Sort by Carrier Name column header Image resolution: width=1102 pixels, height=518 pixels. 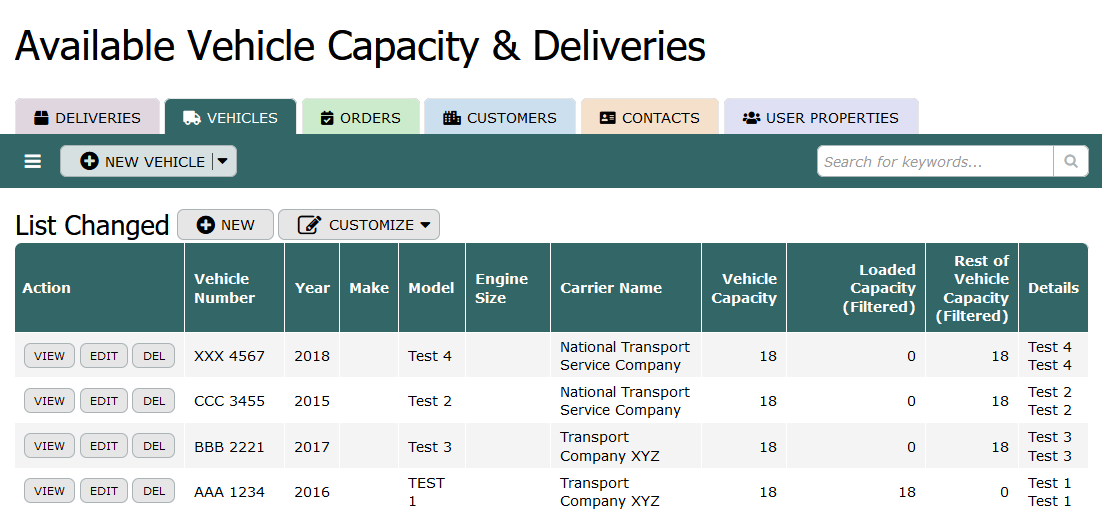[611, 288]
